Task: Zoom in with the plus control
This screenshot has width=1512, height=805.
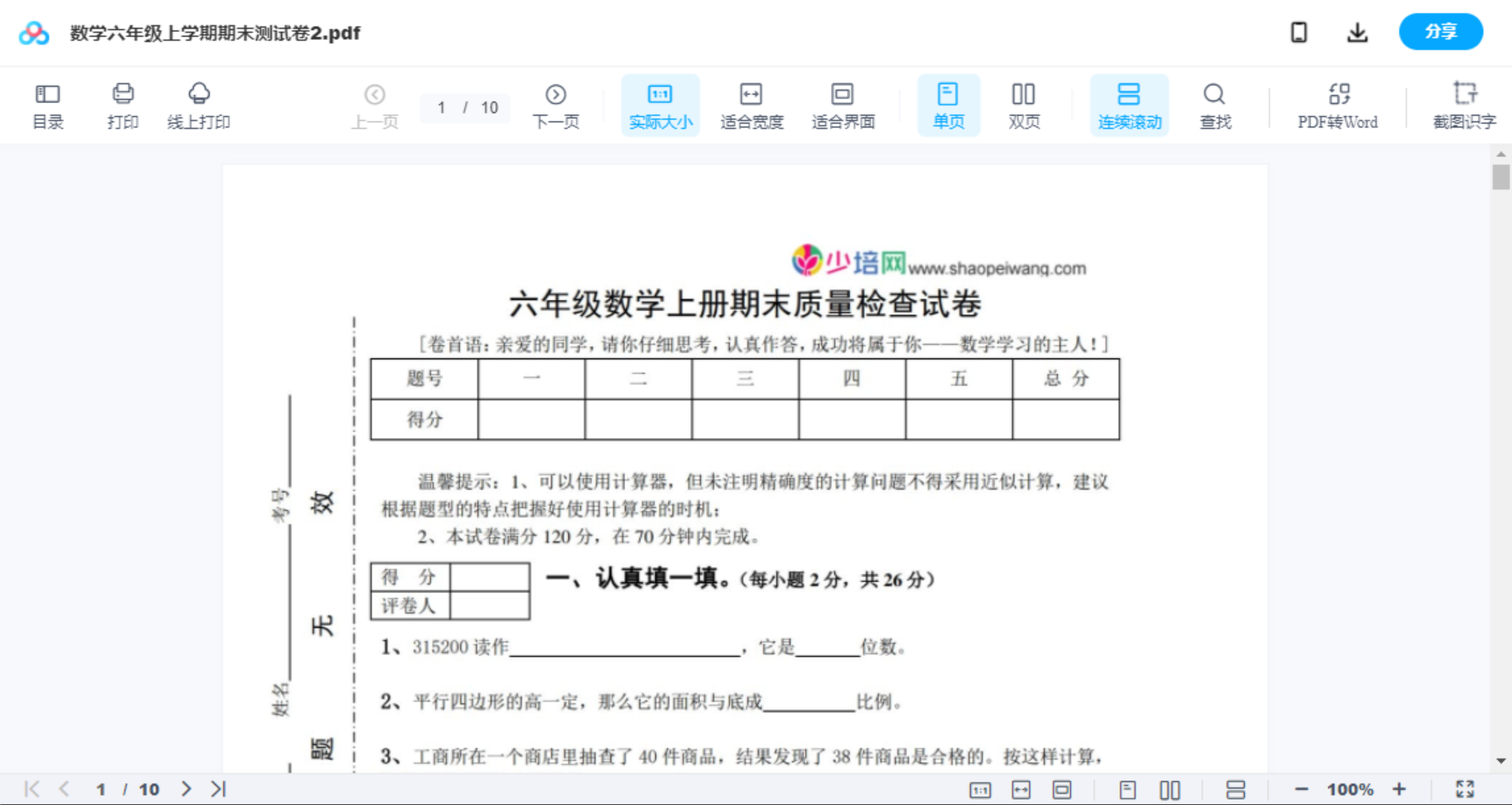Action: (1400, 788)
